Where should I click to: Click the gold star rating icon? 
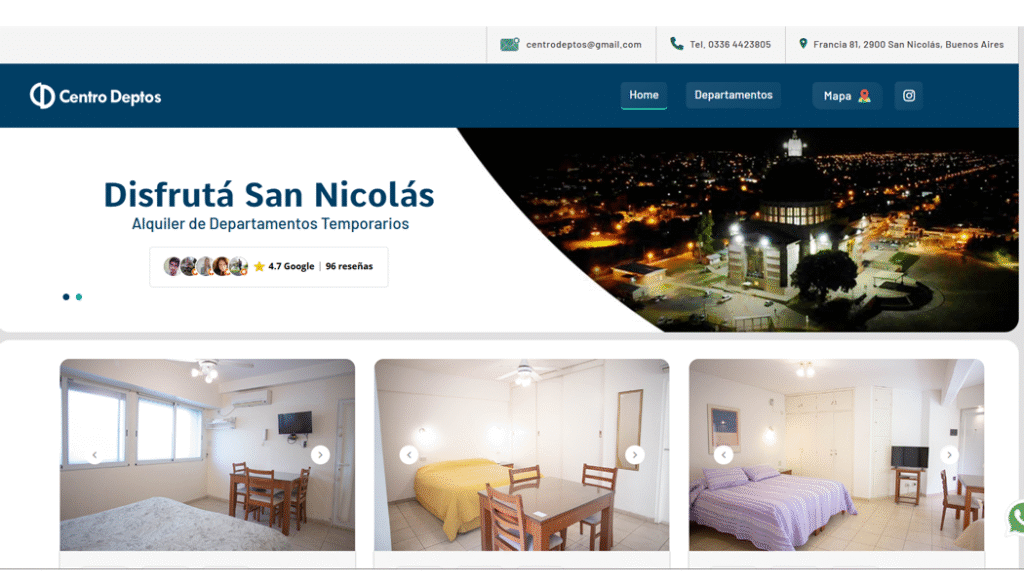click(259, 267)
